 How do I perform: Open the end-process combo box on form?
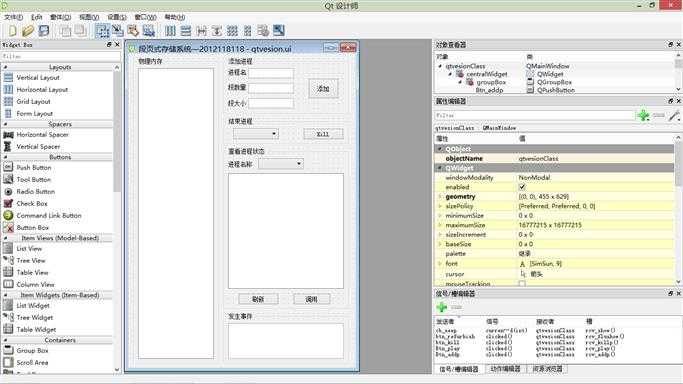(256, 134)
